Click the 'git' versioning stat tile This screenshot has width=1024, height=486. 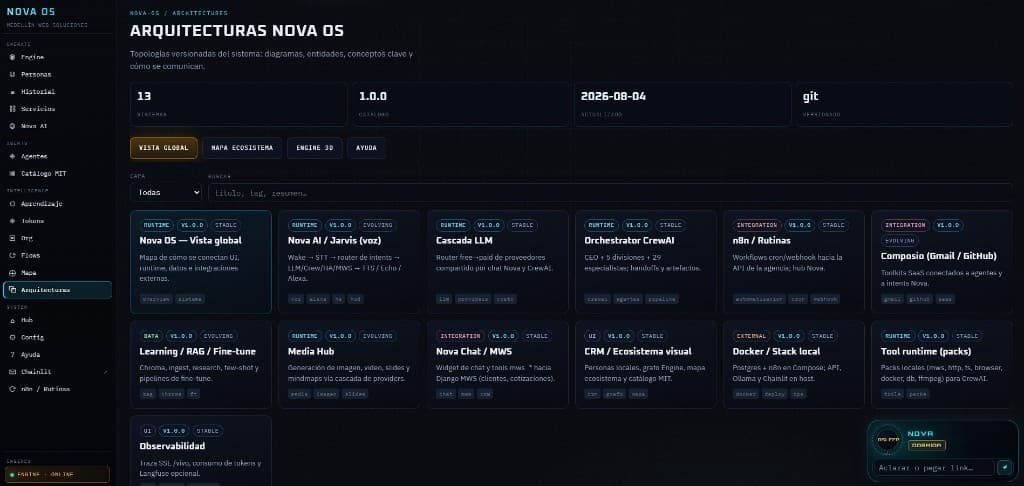(904, 104)
